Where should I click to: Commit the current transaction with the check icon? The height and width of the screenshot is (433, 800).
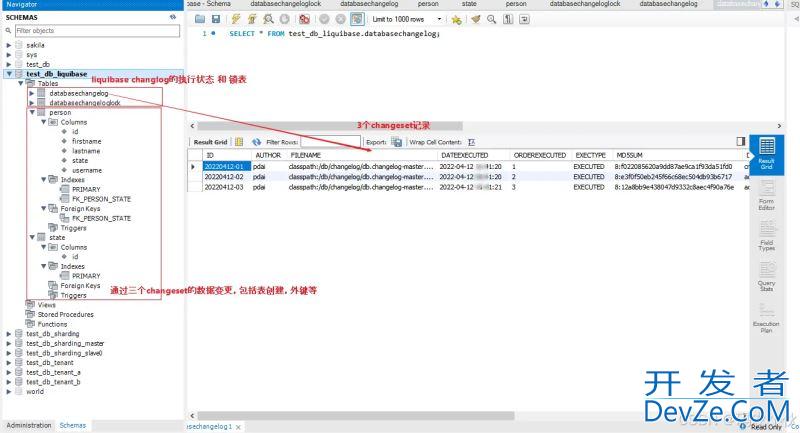point(324,19)
